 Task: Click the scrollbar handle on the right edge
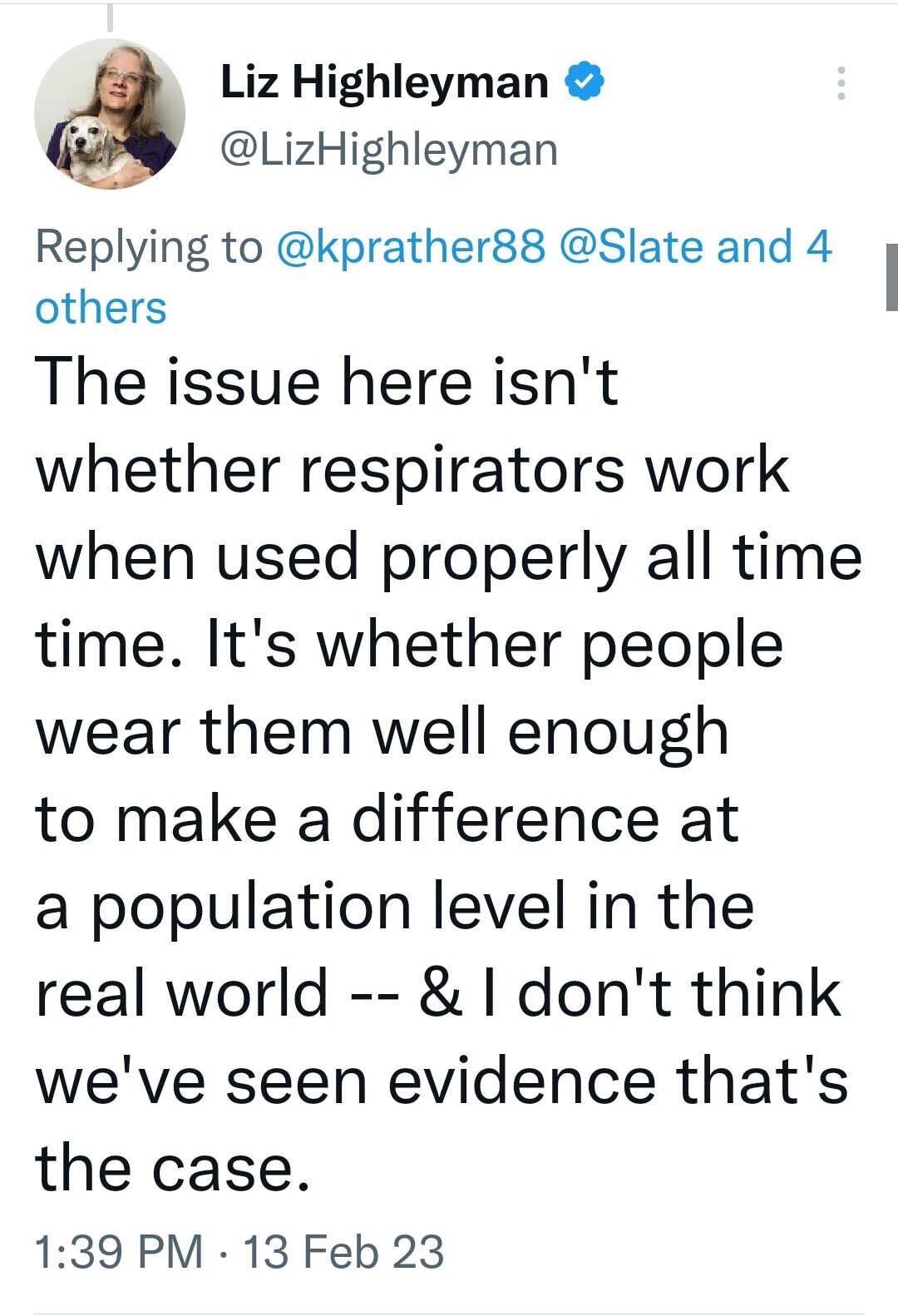[x=891, y=277]
